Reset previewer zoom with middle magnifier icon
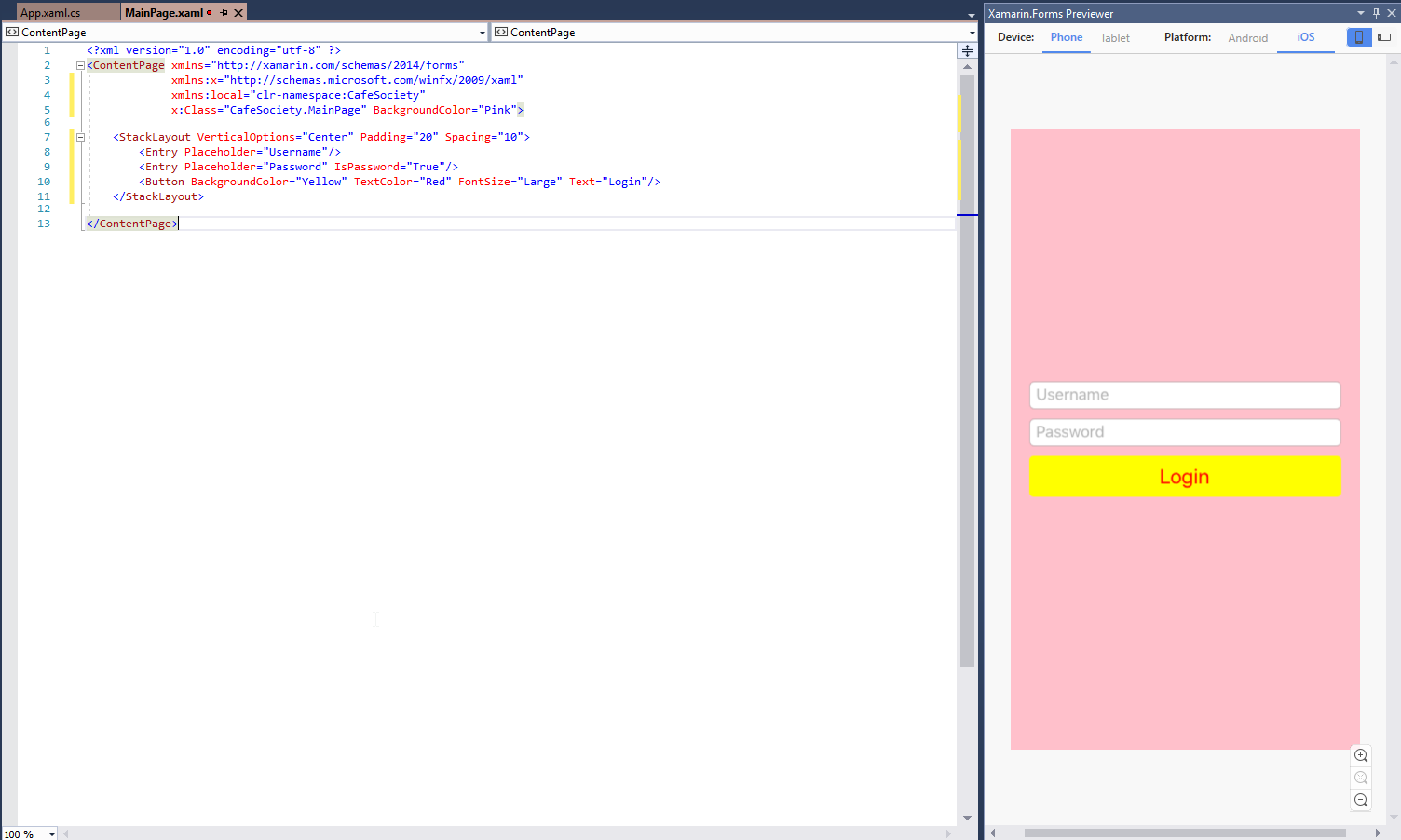1401x840 pixels. pos(1361,778)
